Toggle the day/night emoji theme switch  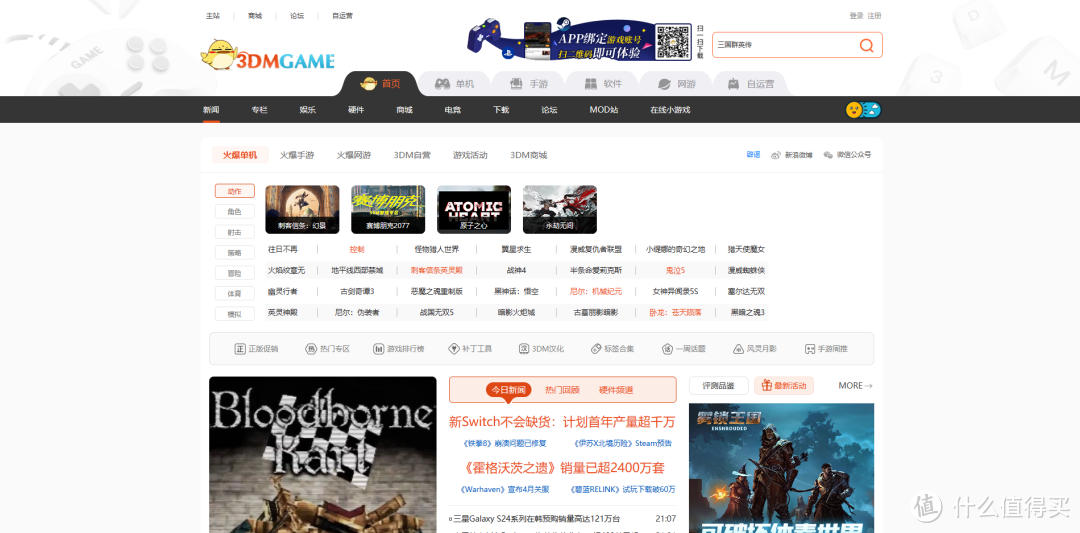coord(863,109)
